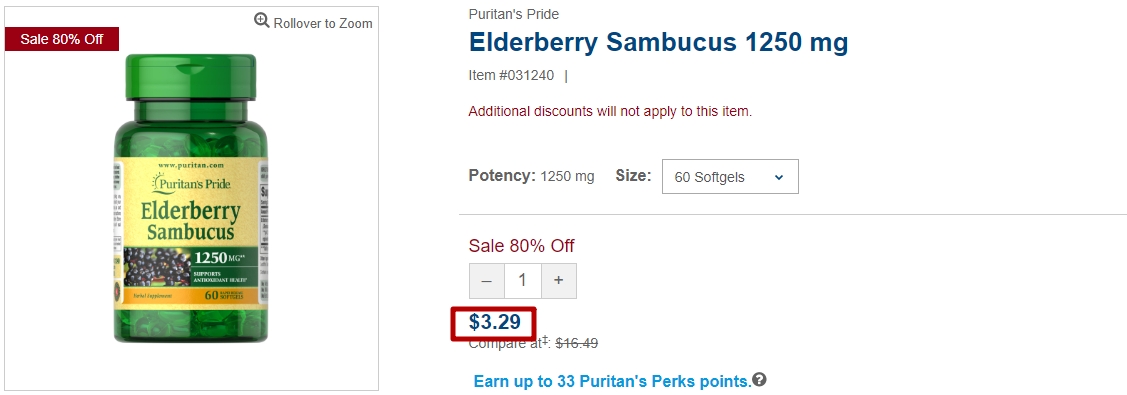Increase quantity with the plus button
The image size is (1127, 395).
coord(558,281)
